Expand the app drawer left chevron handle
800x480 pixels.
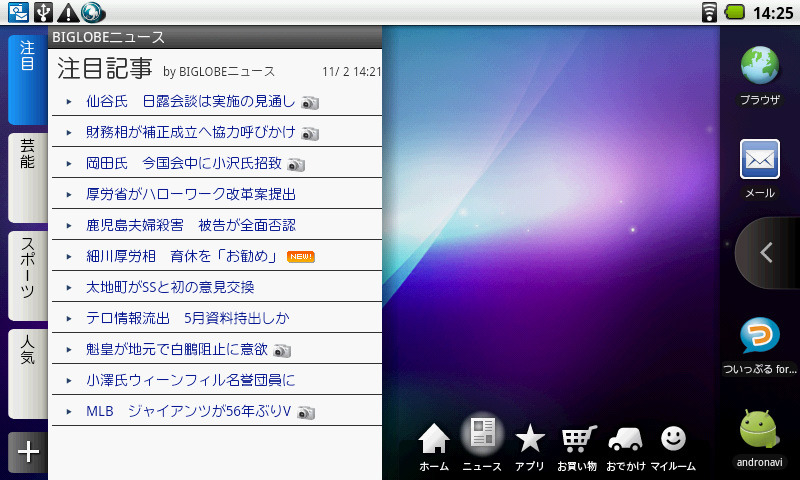pos(766,252)
